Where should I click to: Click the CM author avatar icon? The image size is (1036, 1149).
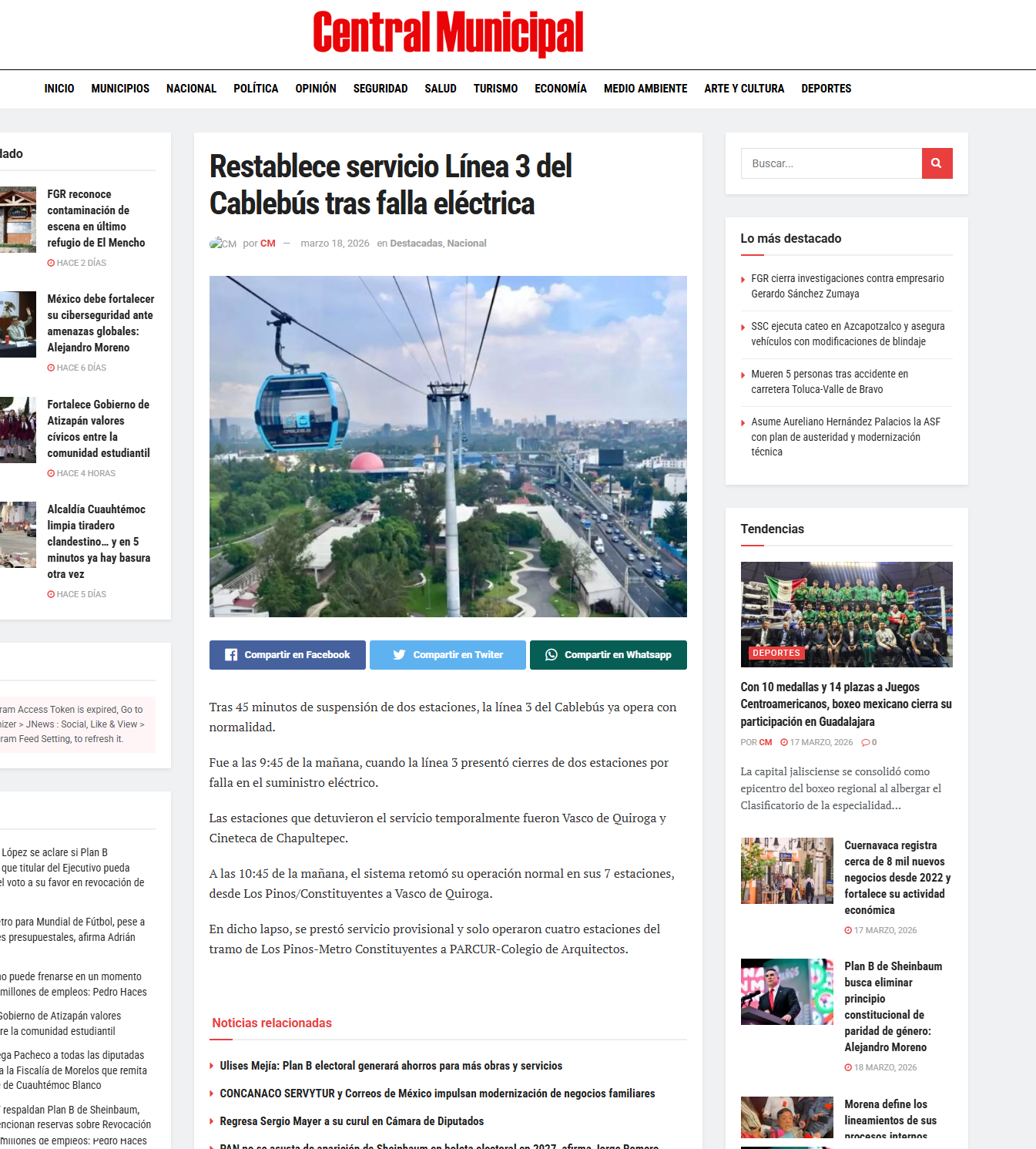pos(223,244)
